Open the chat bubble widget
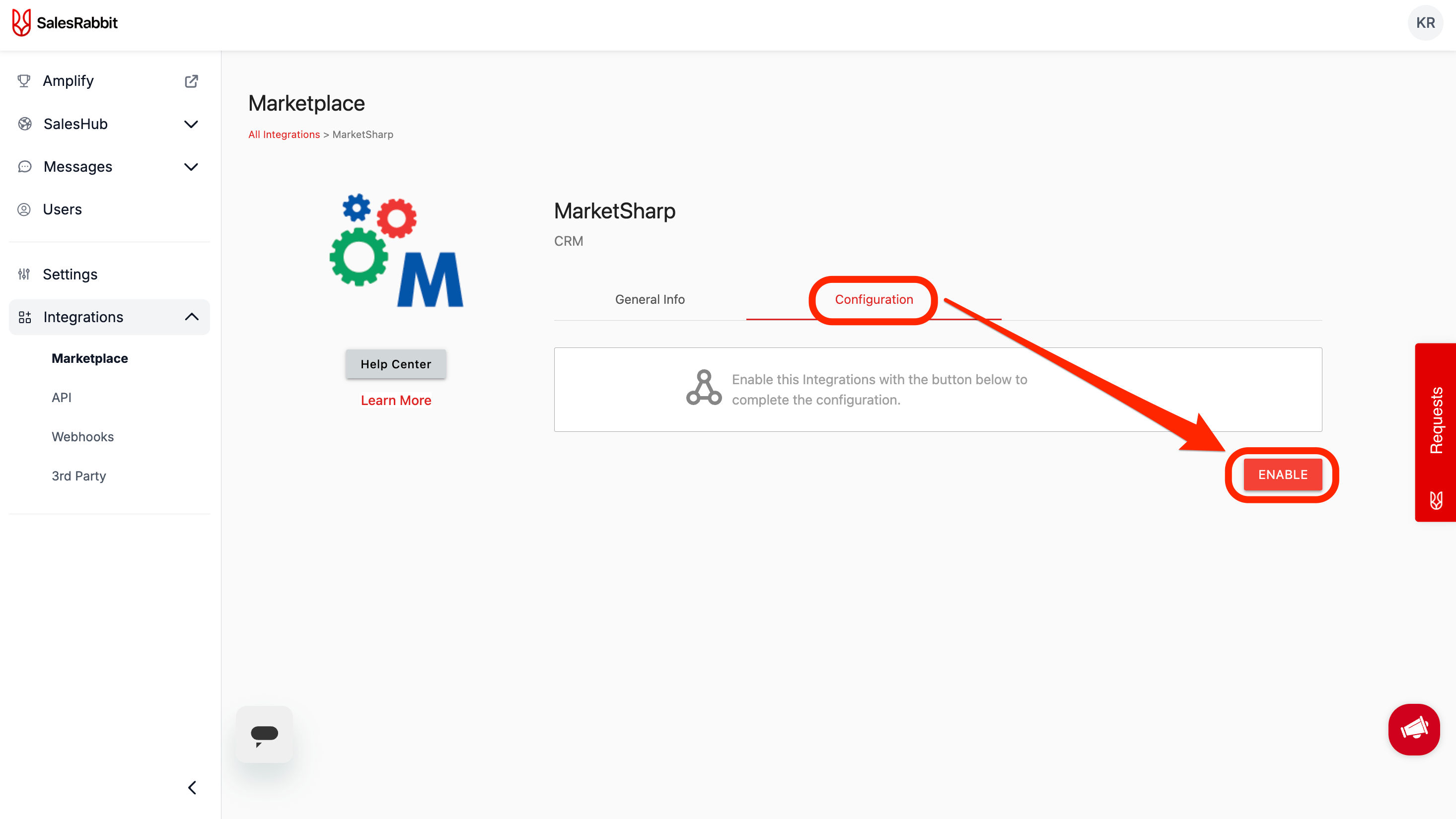 click(264, 734)
